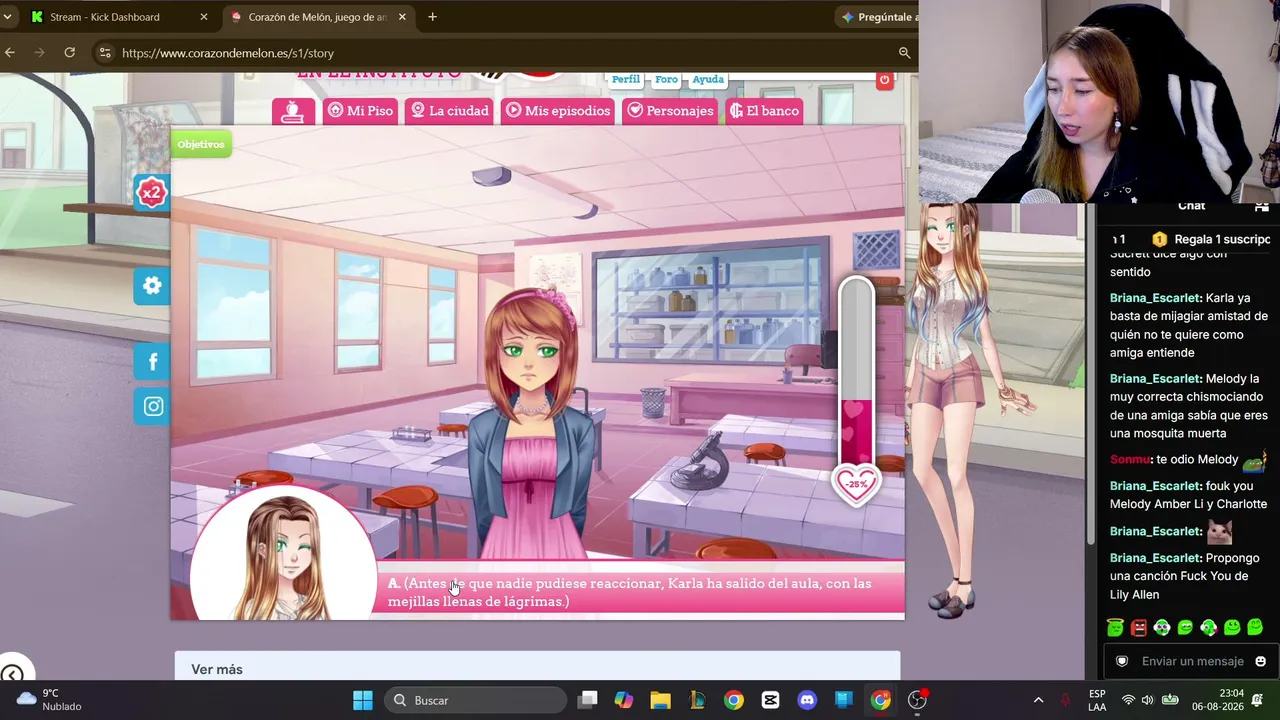Toggle the x2 speed icon
Viewport: 1280px width, 720px height.
click(151, 192)
